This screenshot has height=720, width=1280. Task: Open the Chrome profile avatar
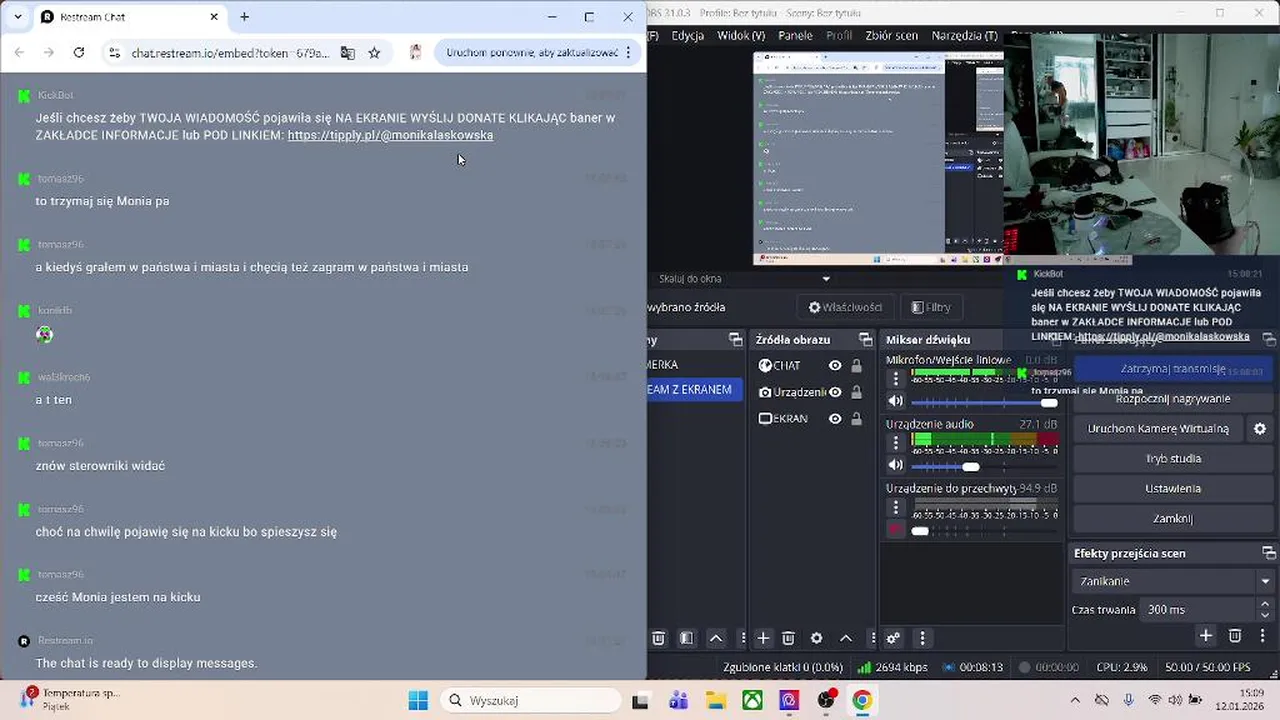coord(415,52)
